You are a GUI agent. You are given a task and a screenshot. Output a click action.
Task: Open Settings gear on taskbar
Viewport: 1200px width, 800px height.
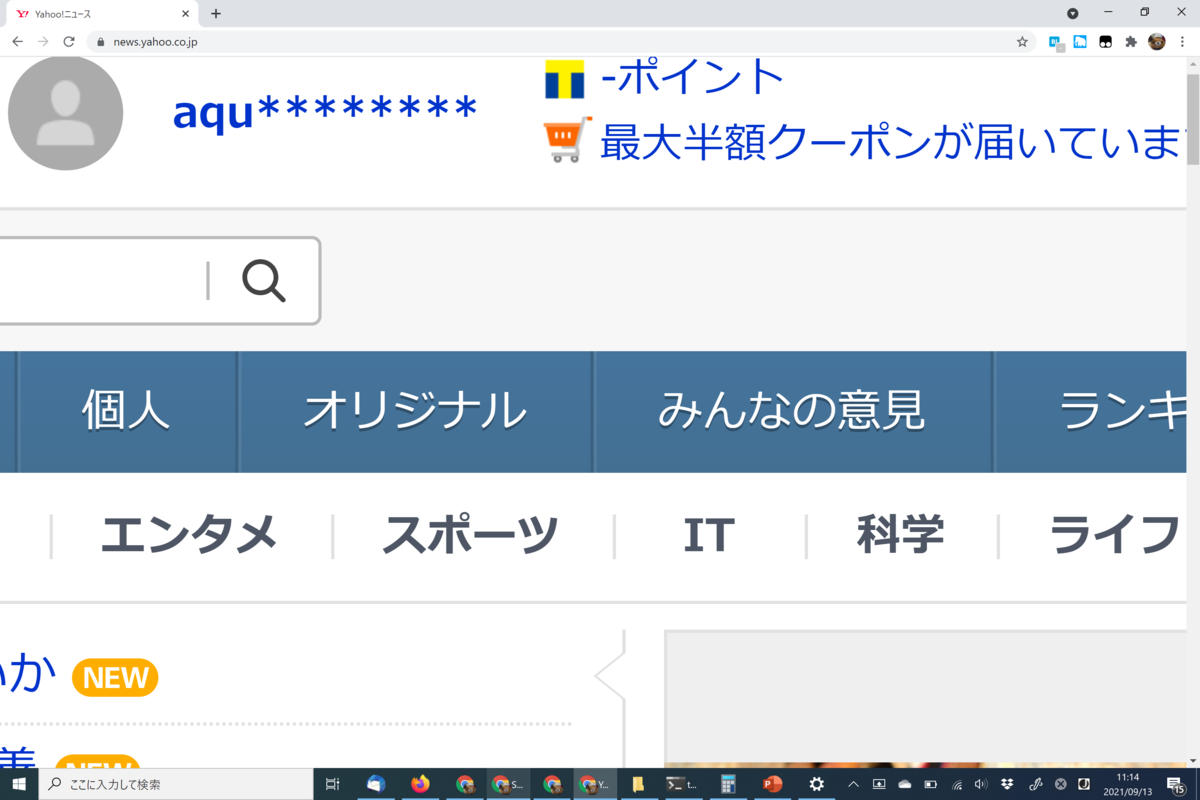click(x=817, y=785)
